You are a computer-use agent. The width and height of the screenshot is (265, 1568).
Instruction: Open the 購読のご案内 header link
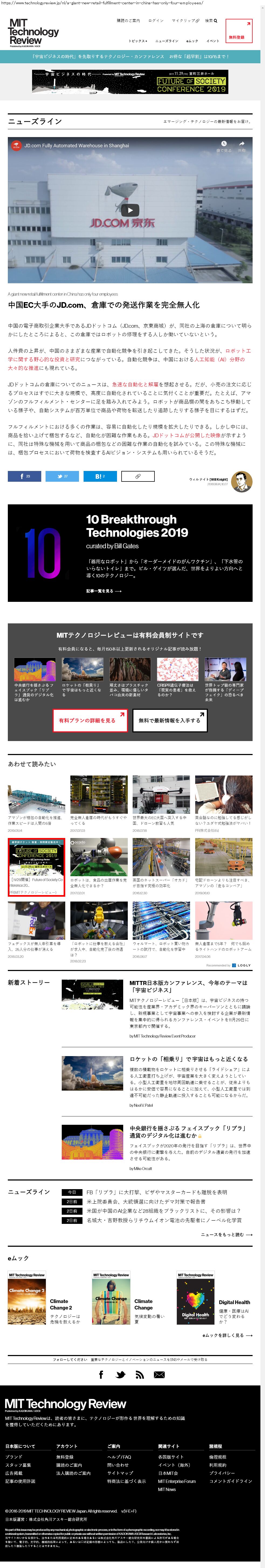[x=128, y=21]
